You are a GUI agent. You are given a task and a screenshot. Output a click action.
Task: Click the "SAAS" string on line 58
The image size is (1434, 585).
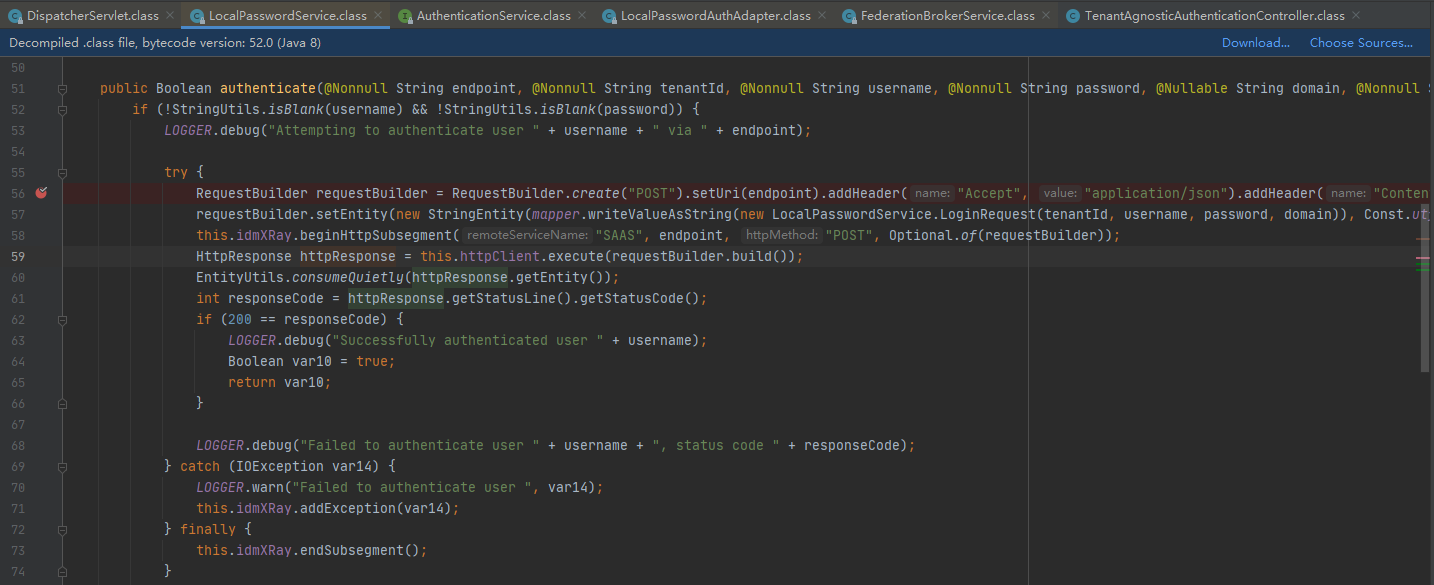(620, 235)
